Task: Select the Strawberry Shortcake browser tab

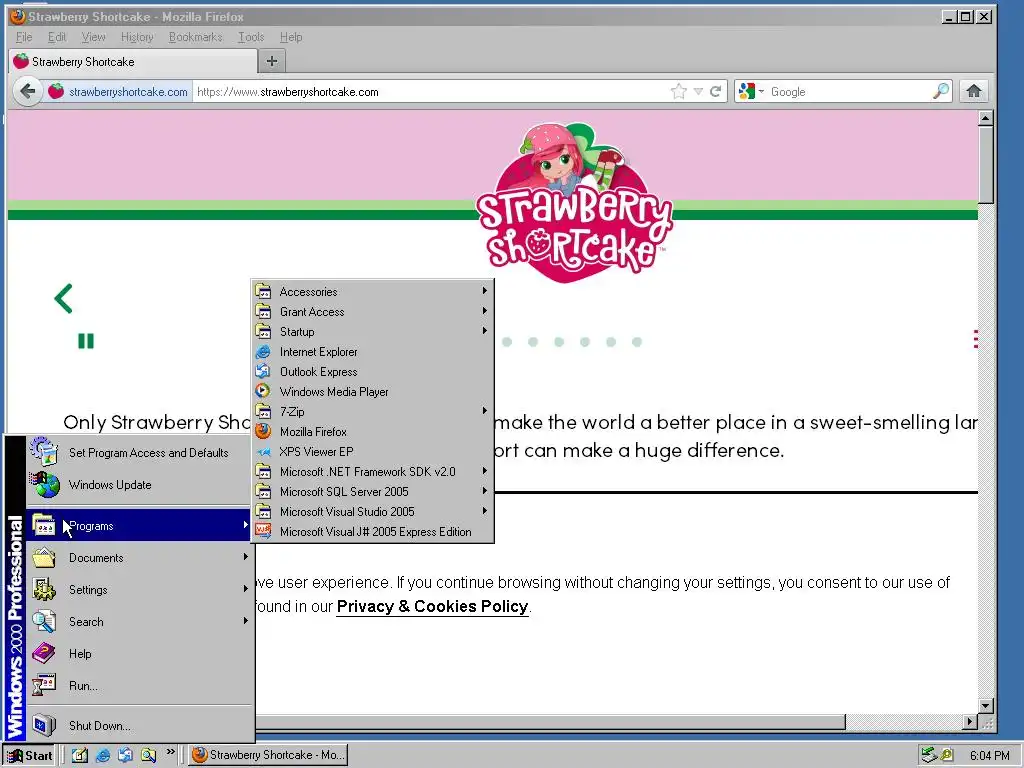Action: [133, 61]
